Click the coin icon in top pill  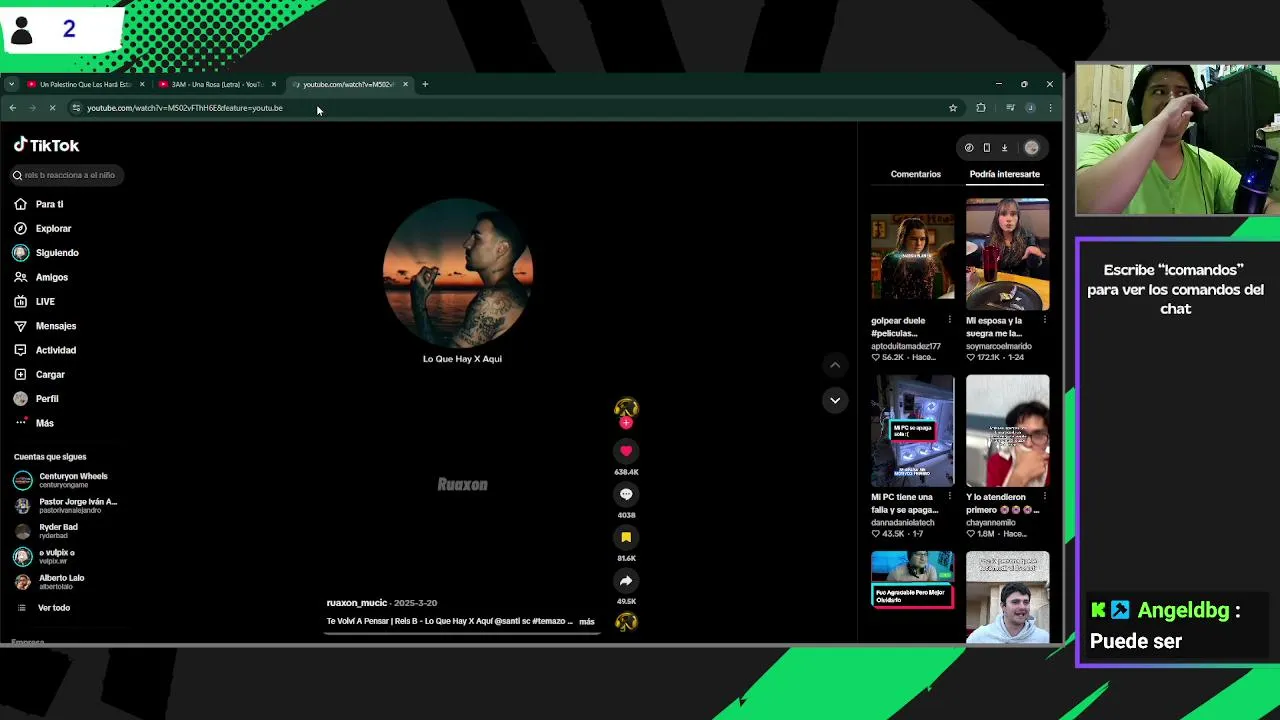tap(969, 148)
